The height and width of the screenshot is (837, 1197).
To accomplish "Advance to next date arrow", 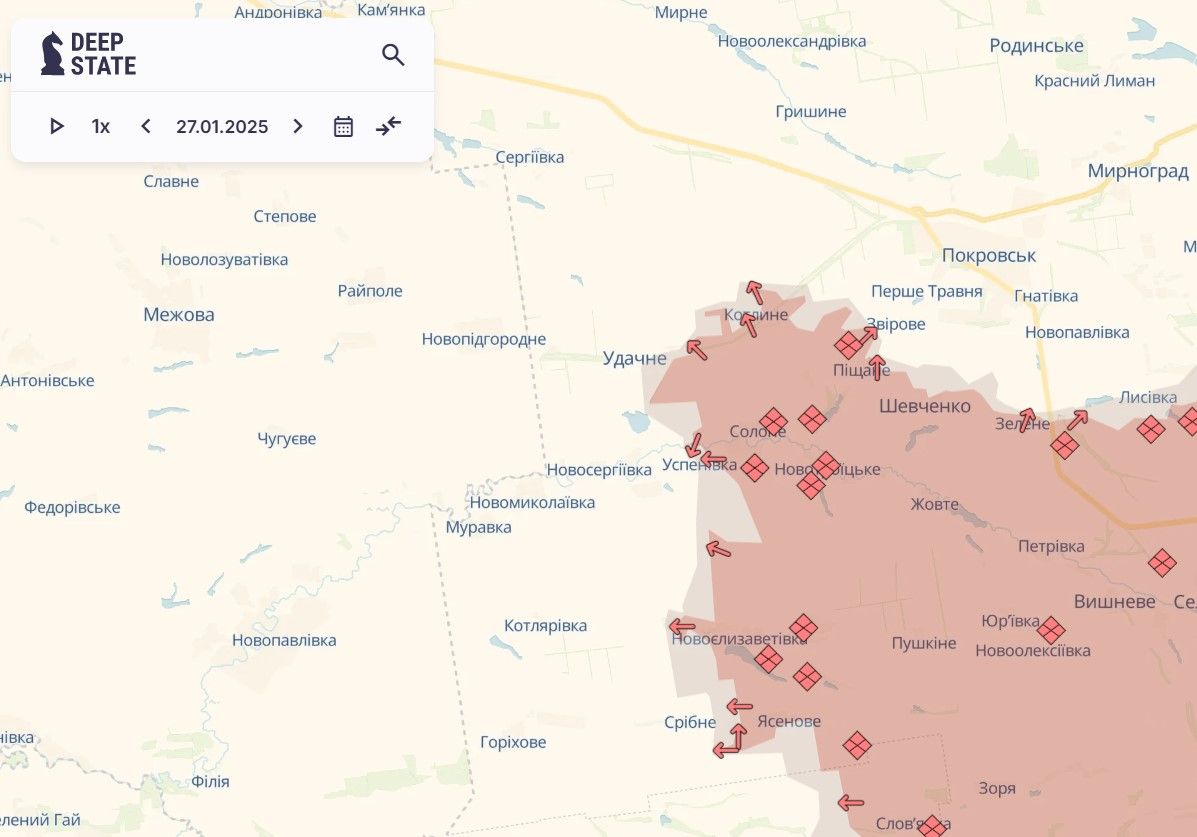I will click(298, 126).
